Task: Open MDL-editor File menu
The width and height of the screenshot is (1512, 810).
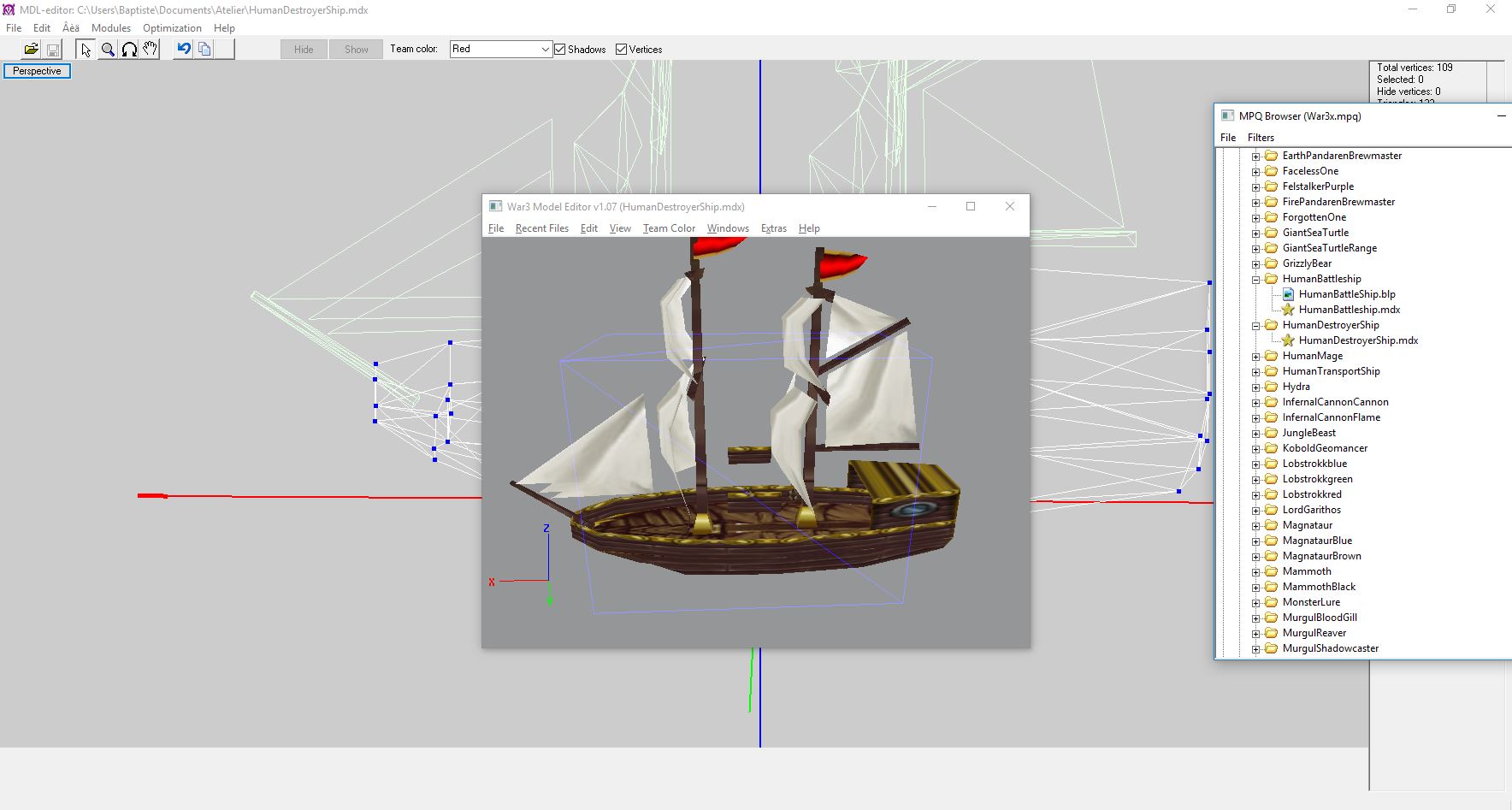Action: tap(14, 28)
